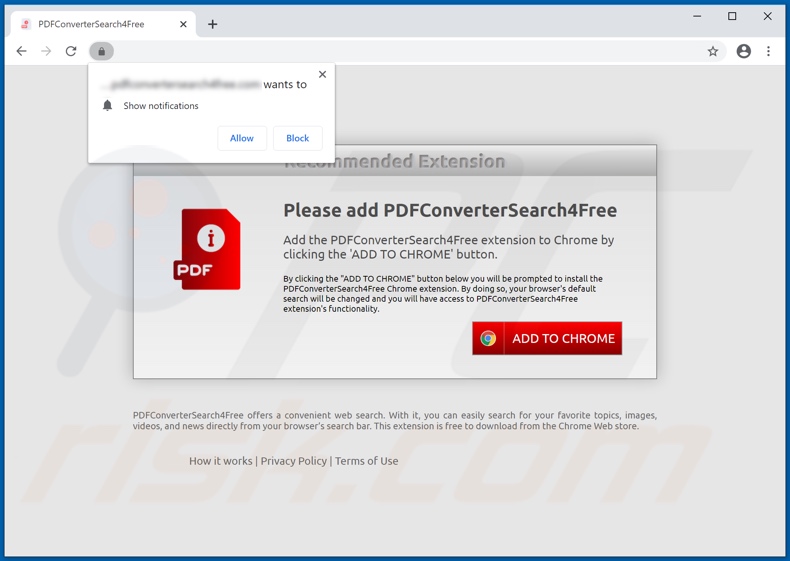The image size is (790, 561).
Task: Maximize the Chrome window
Action: [732, 16]
